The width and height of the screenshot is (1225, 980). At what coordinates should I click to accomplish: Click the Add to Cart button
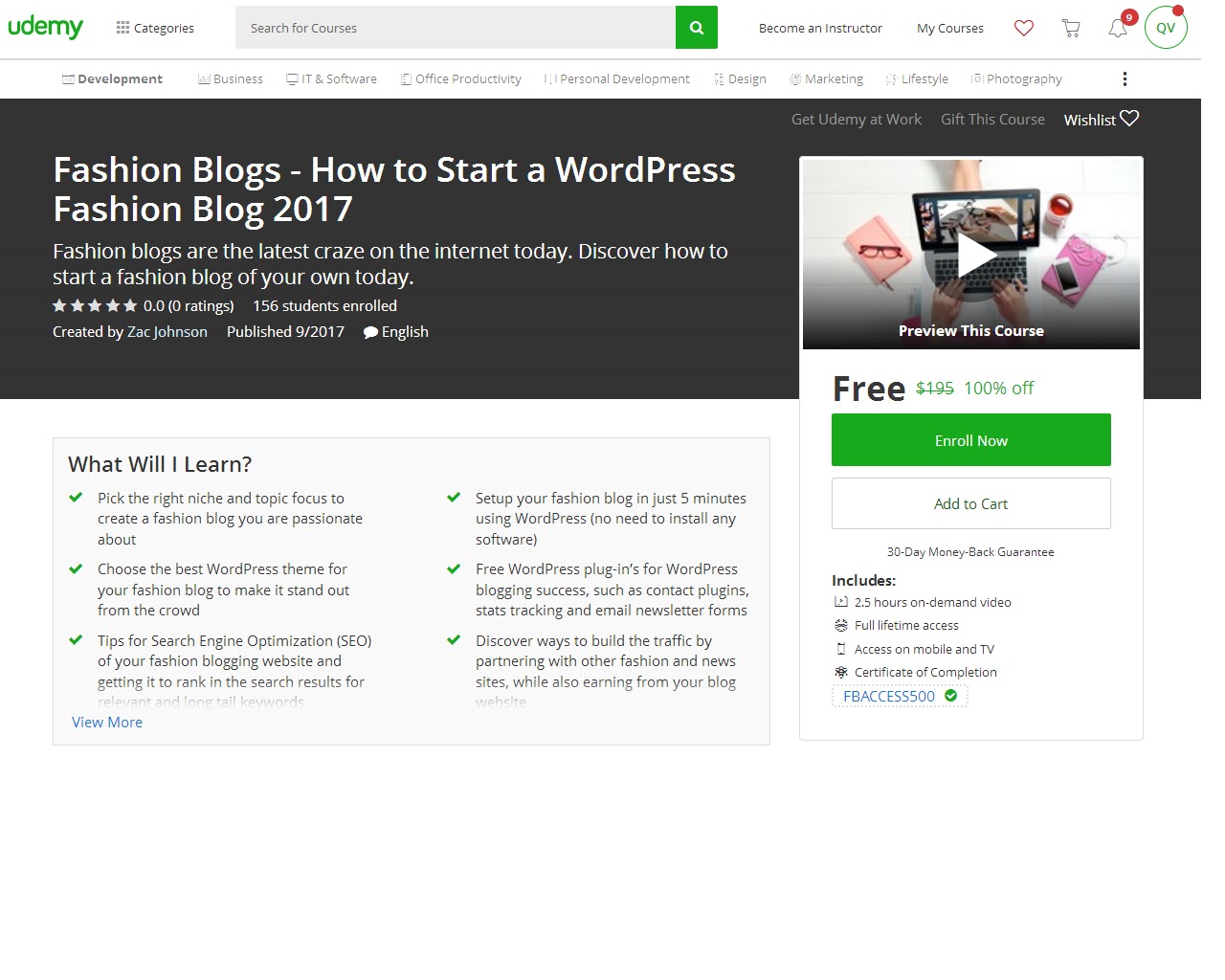(x=971, y=503)
